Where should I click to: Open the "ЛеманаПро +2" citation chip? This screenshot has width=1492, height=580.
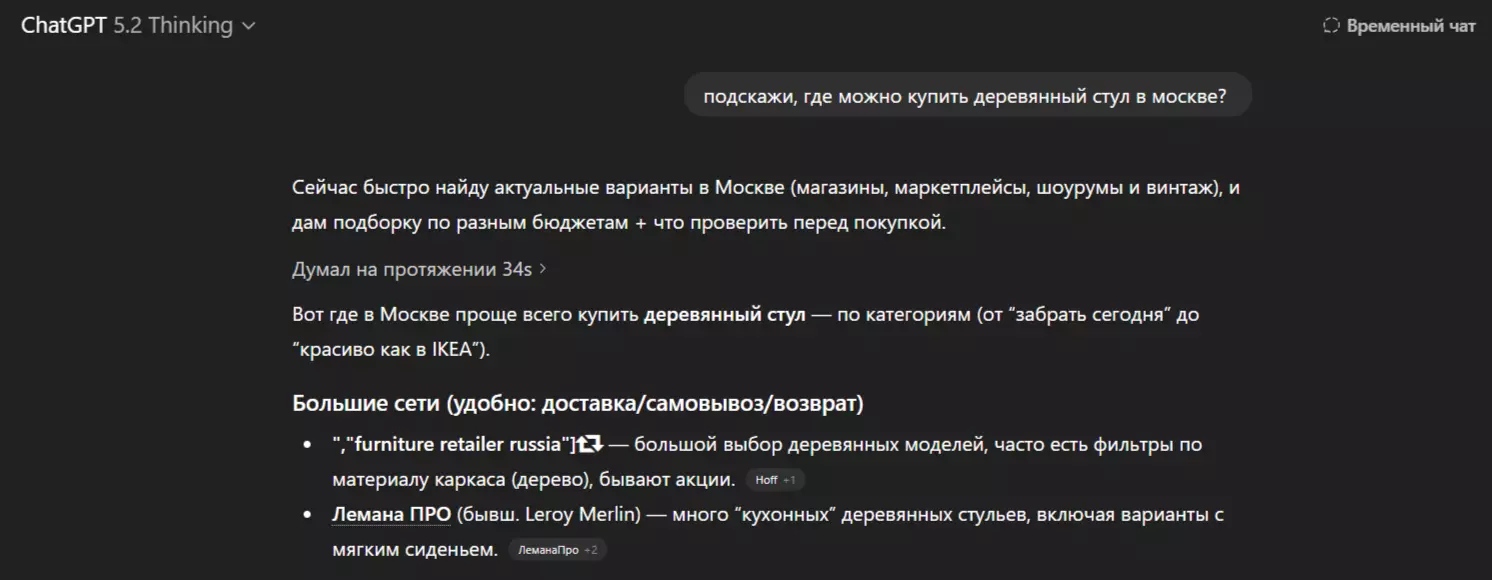pyautogui.click(x=557, y=549)
